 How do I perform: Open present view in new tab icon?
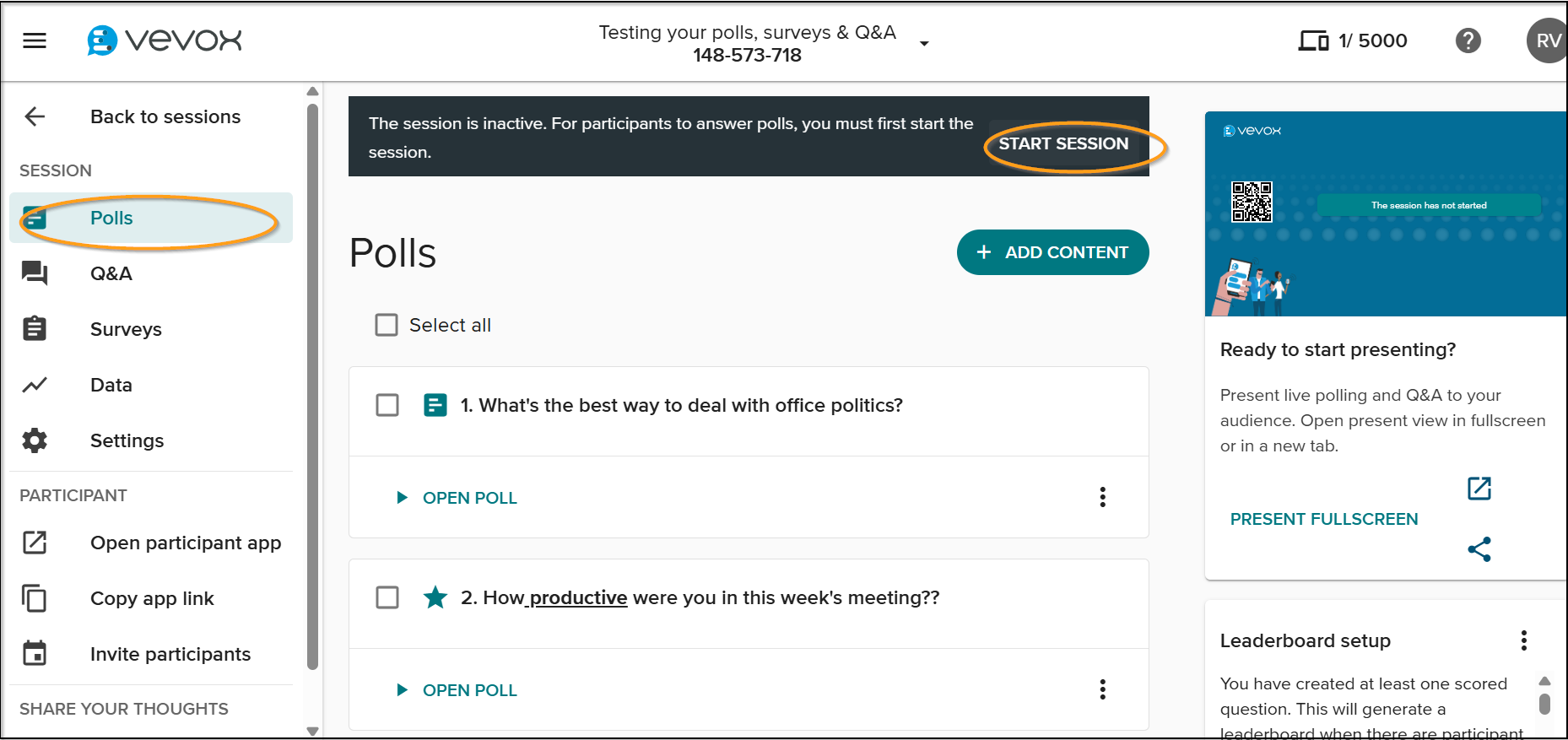(1479, 489)
